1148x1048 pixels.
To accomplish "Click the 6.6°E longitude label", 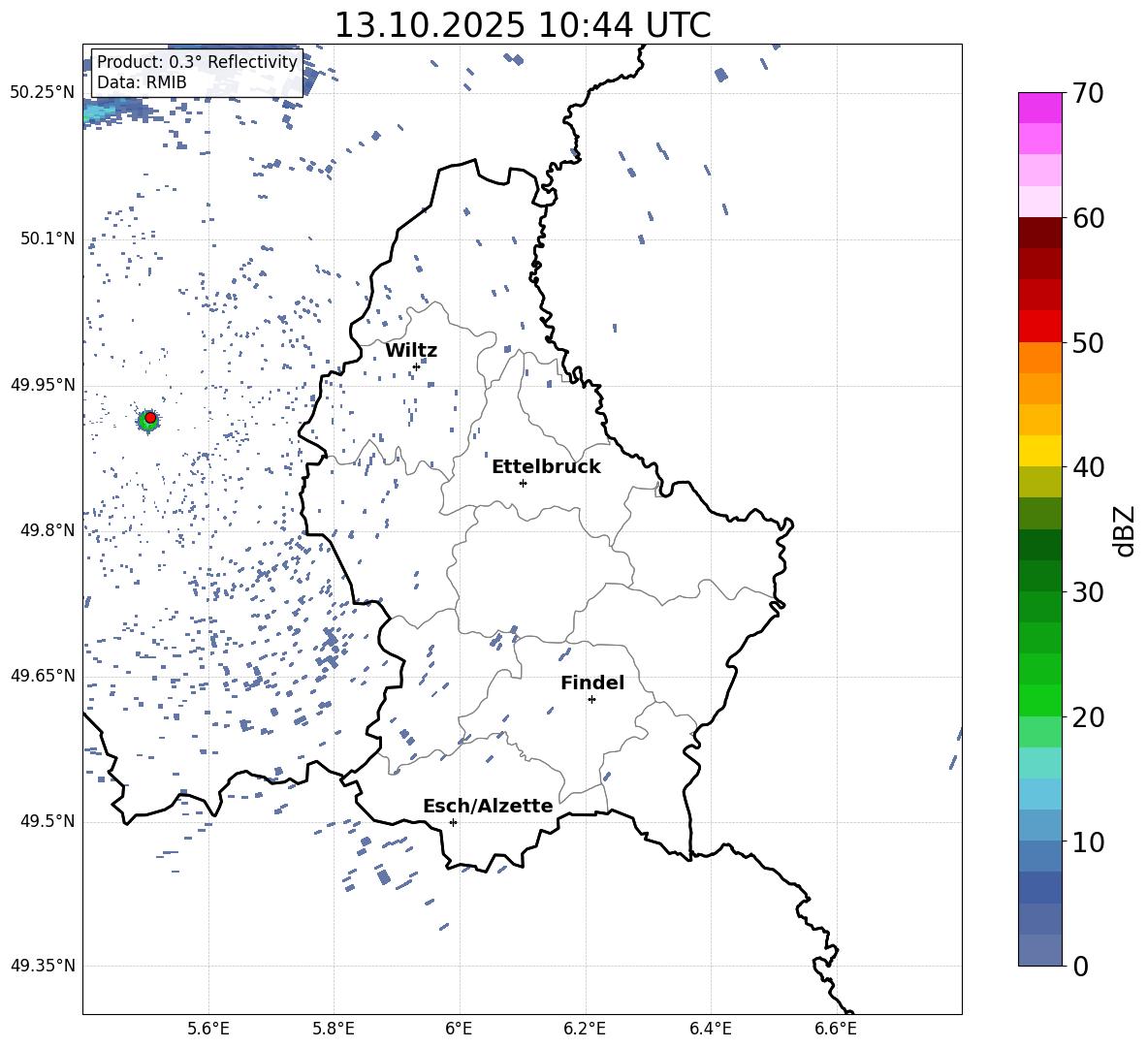I will (836, 1029).
